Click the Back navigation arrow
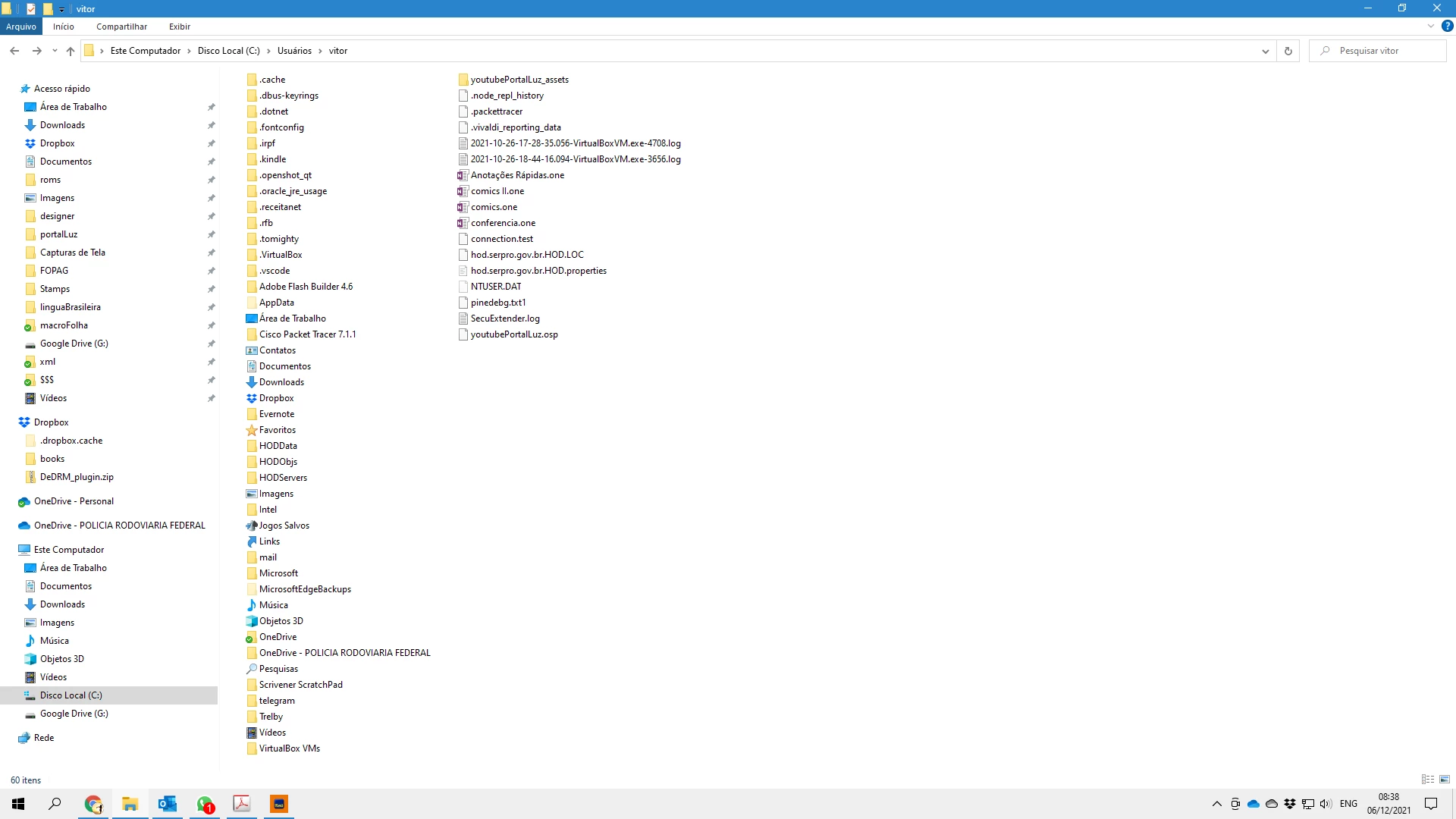 click(x=14, y=51)
